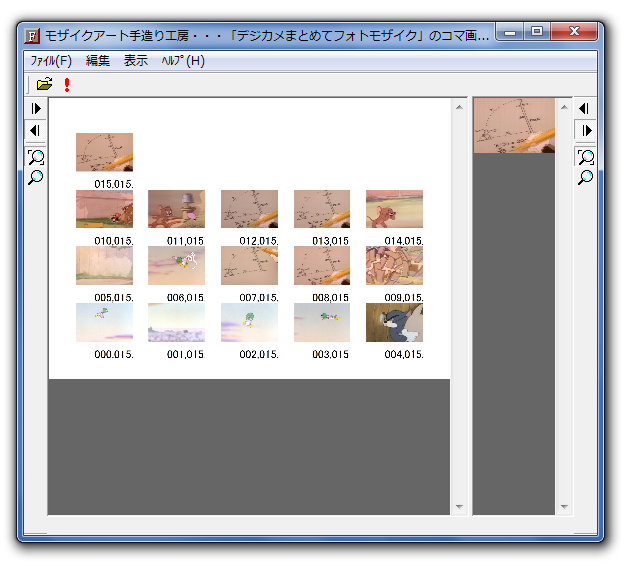Click the label text 000,015.
This screenshot has height=580, width=630.
pyautogui.click(x=114, y=354)
